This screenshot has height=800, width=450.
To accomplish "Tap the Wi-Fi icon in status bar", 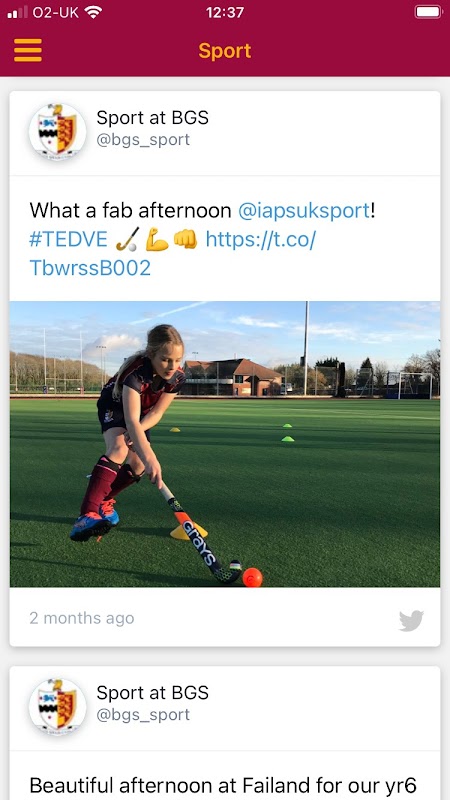I will [93, 12].
